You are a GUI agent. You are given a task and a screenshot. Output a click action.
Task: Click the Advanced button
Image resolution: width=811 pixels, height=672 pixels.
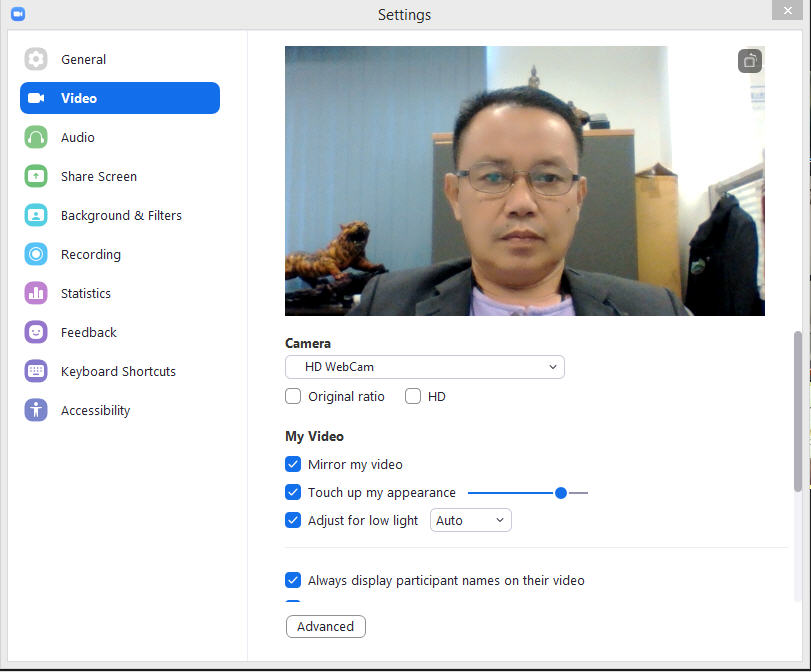(x=325, y=626)
